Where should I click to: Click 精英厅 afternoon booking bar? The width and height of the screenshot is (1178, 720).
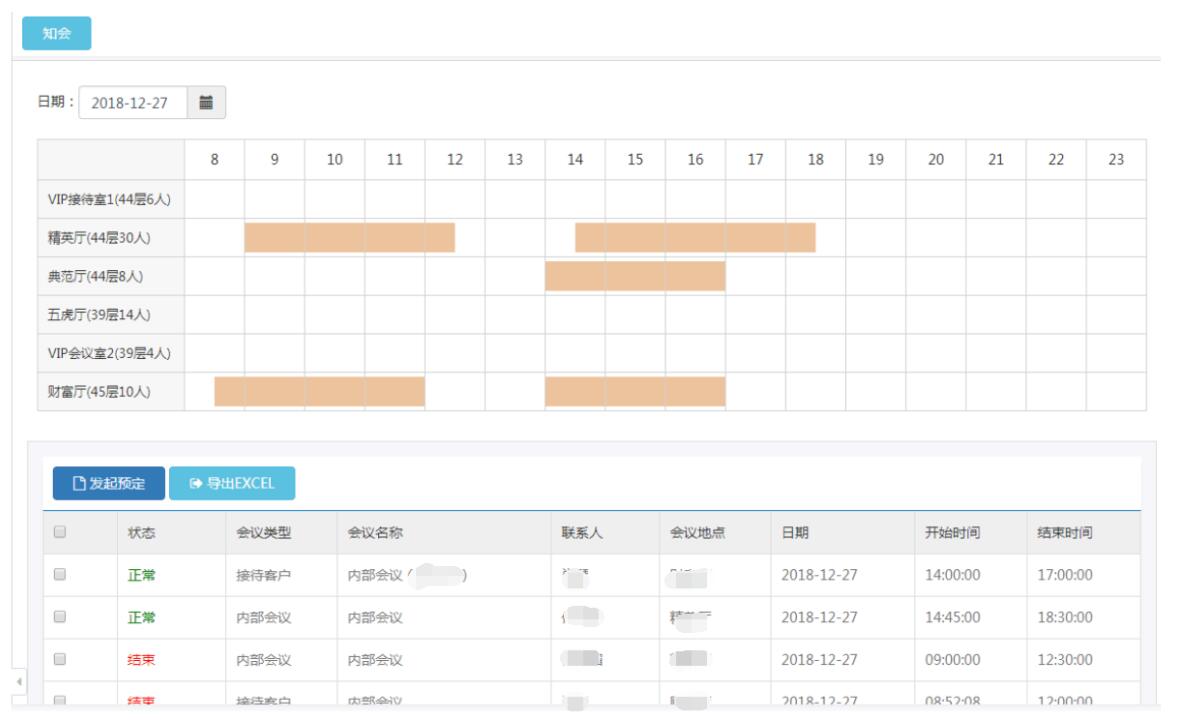[x=695, y=237]
